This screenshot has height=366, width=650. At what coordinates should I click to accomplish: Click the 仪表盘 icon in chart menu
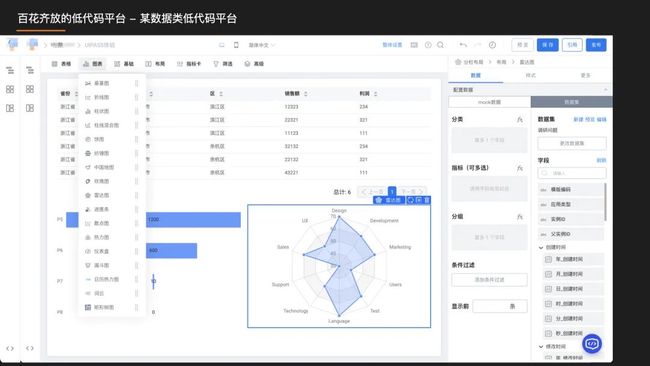88,251
